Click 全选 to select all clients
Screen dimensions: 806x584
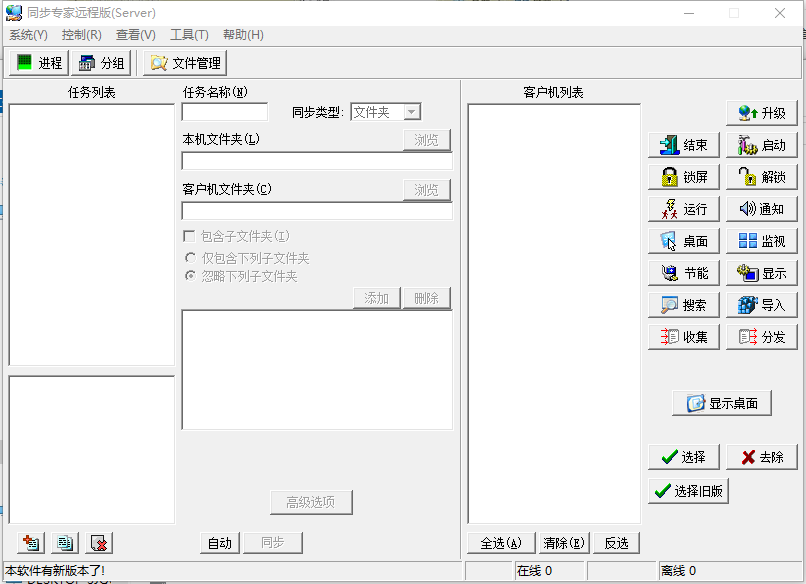pyautogui.click(x=502, y=542)
